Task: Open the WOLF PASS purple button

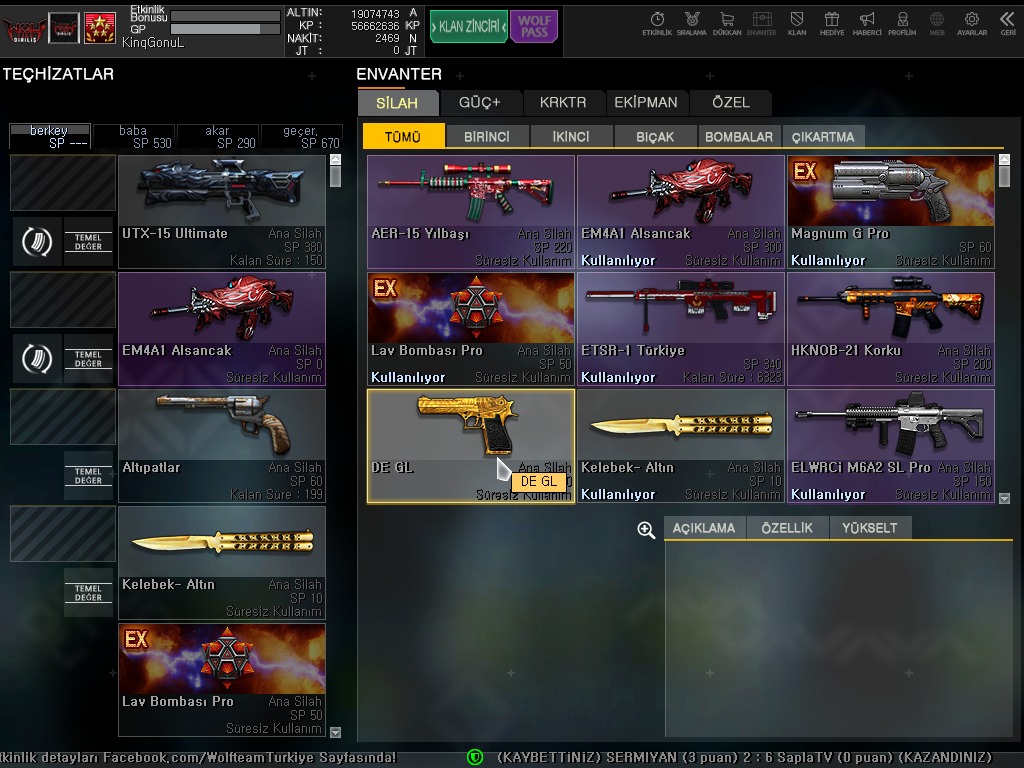Action: pyautogui.click(x=534, y=27)
